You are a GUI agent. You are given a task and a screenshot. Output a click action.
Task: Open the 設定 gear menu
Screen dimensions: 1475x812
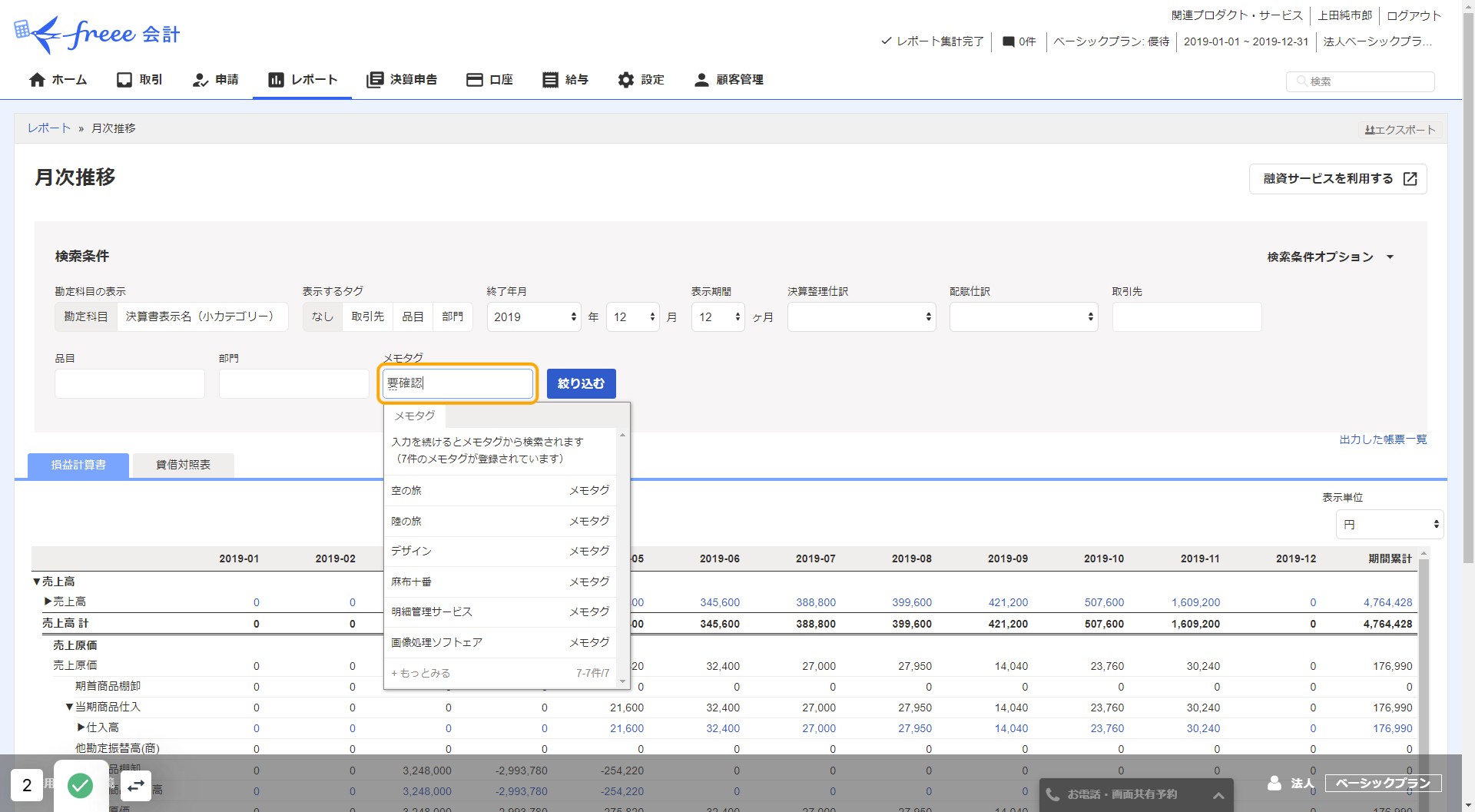point(641,80)
